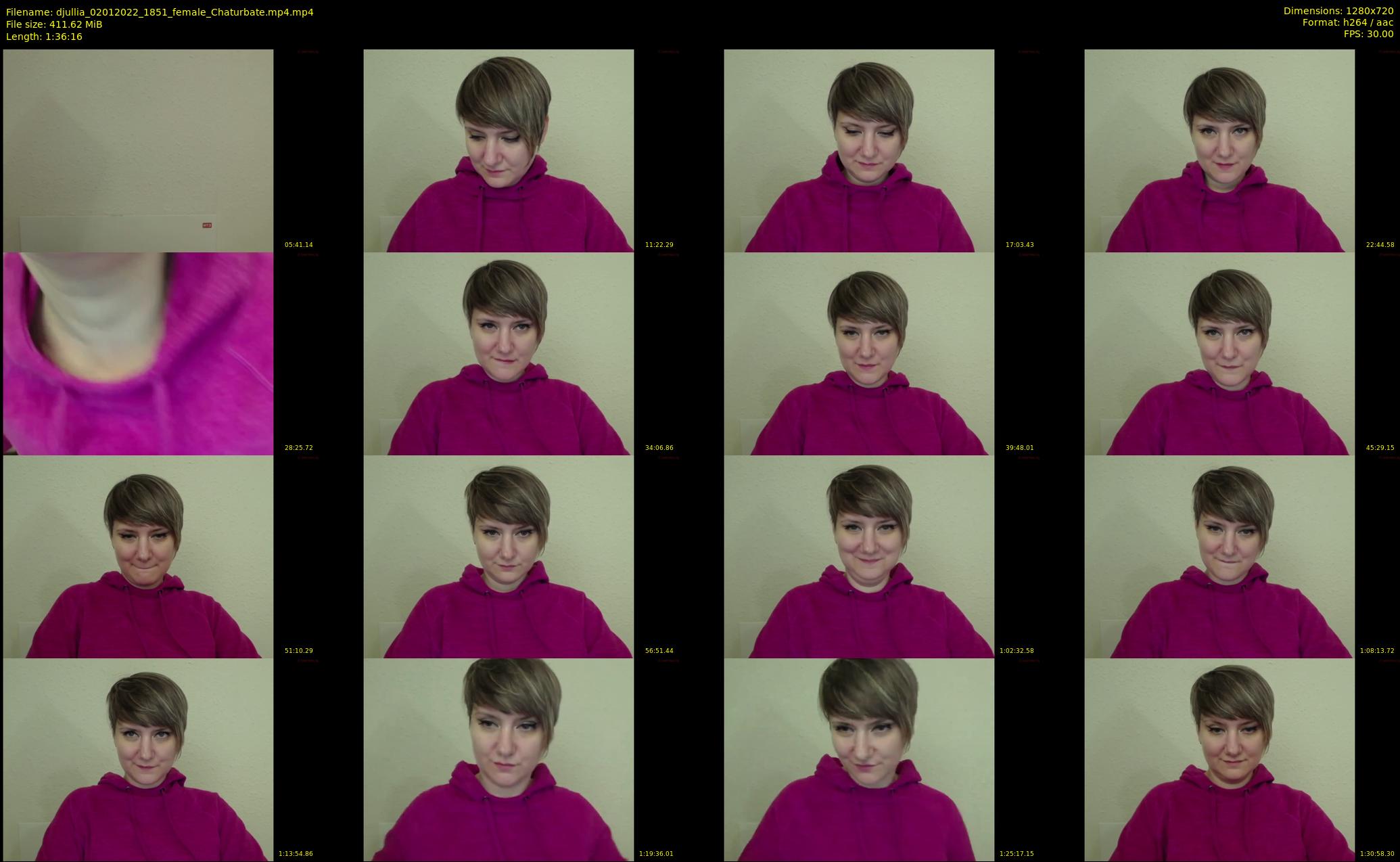
Task: Click the Length 1:36:16 label
Action: tap(44, 37)
